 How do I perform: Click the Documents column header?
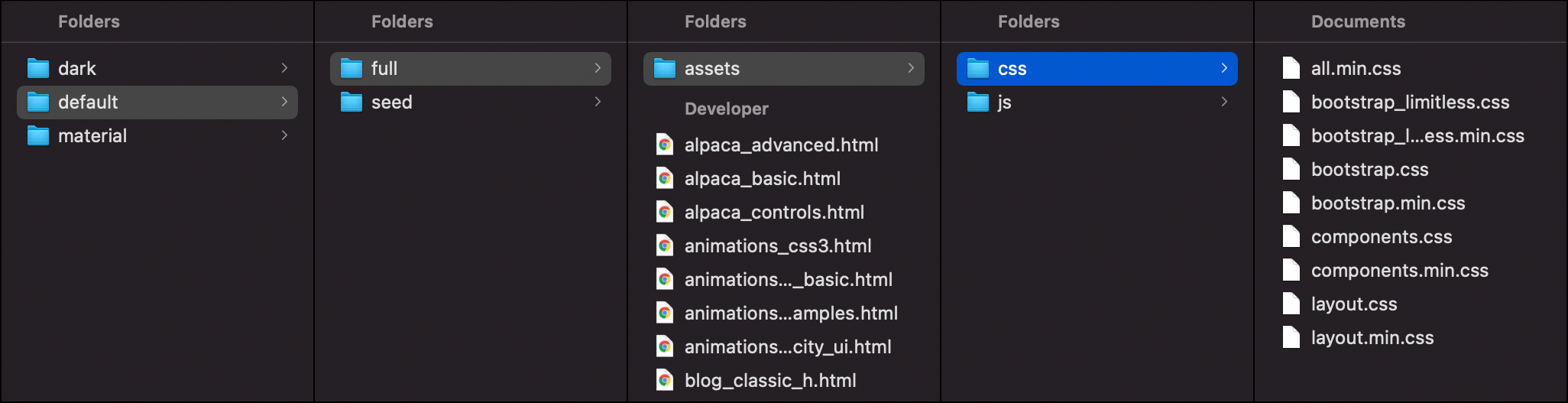click(1358, 21)
